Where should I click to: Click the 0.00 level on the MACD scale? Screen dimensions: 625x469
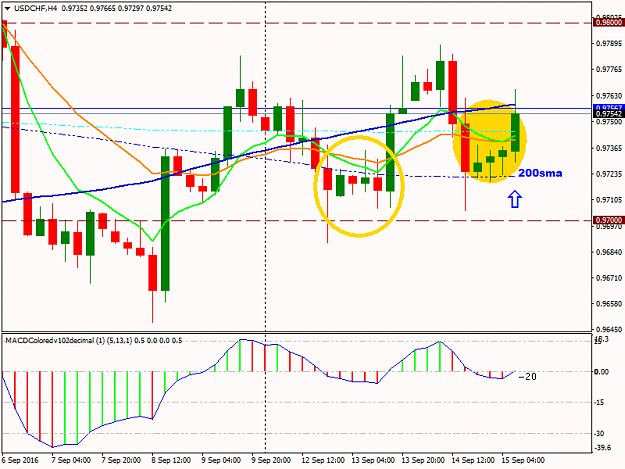[601, 372]
